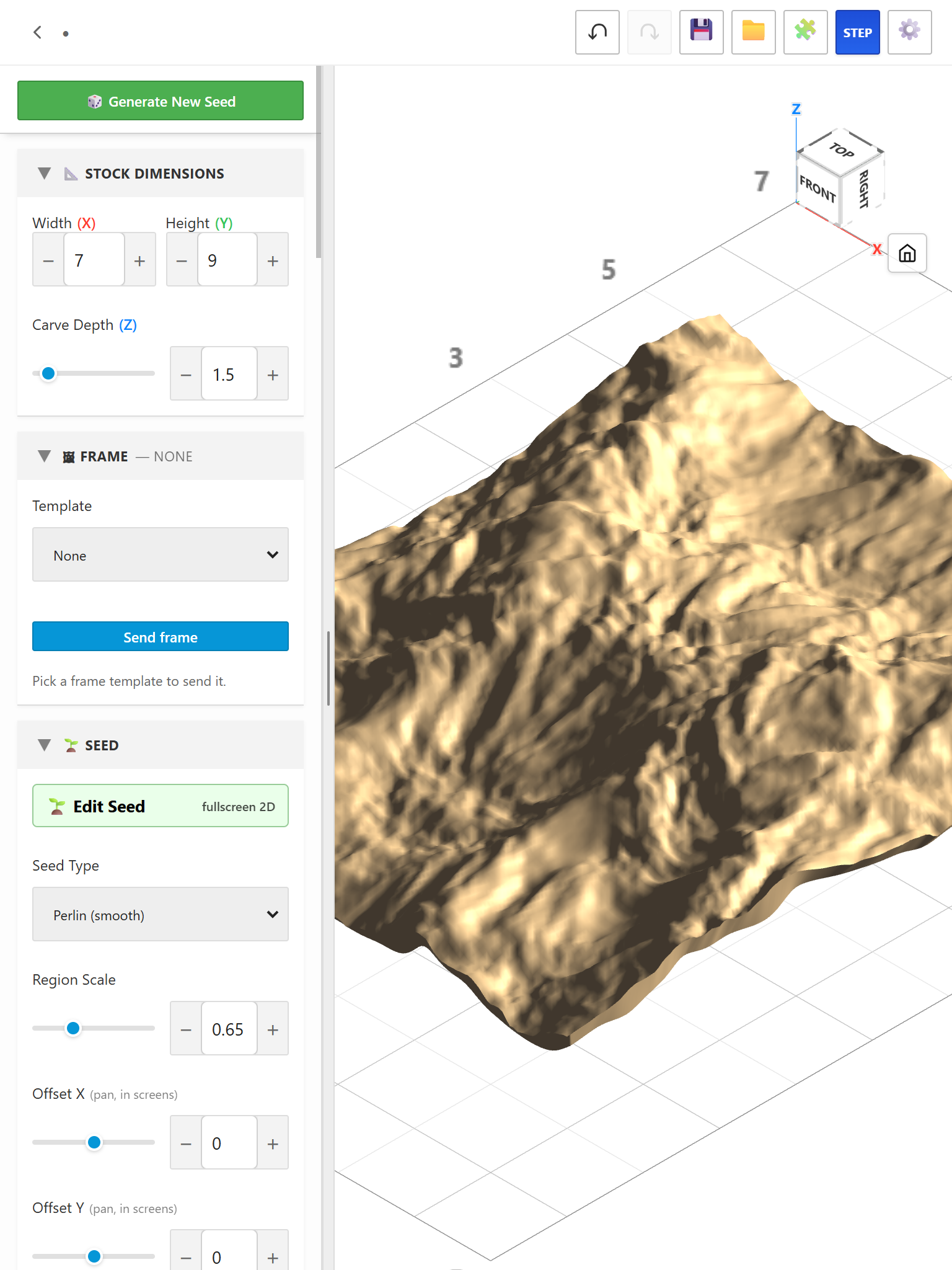952x1270 pixels.
Task: Increase Width (X) value
Action: 140,260
